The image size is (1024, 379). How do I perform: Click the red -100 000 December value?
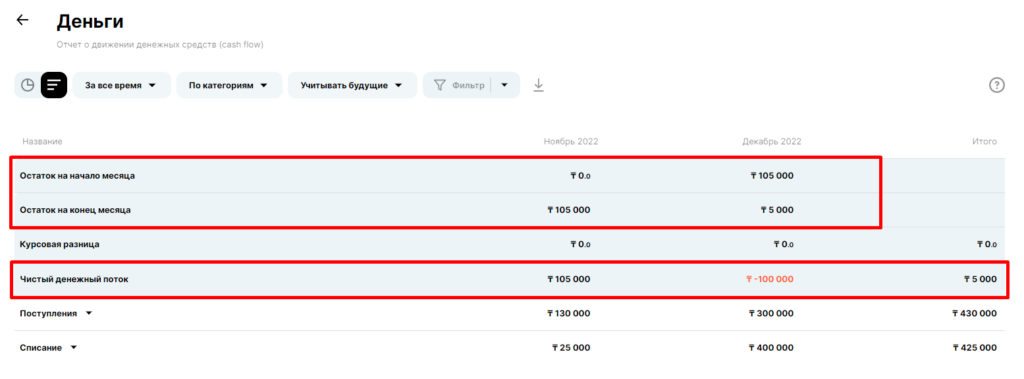pyautogui.click(x=770, y=279)
